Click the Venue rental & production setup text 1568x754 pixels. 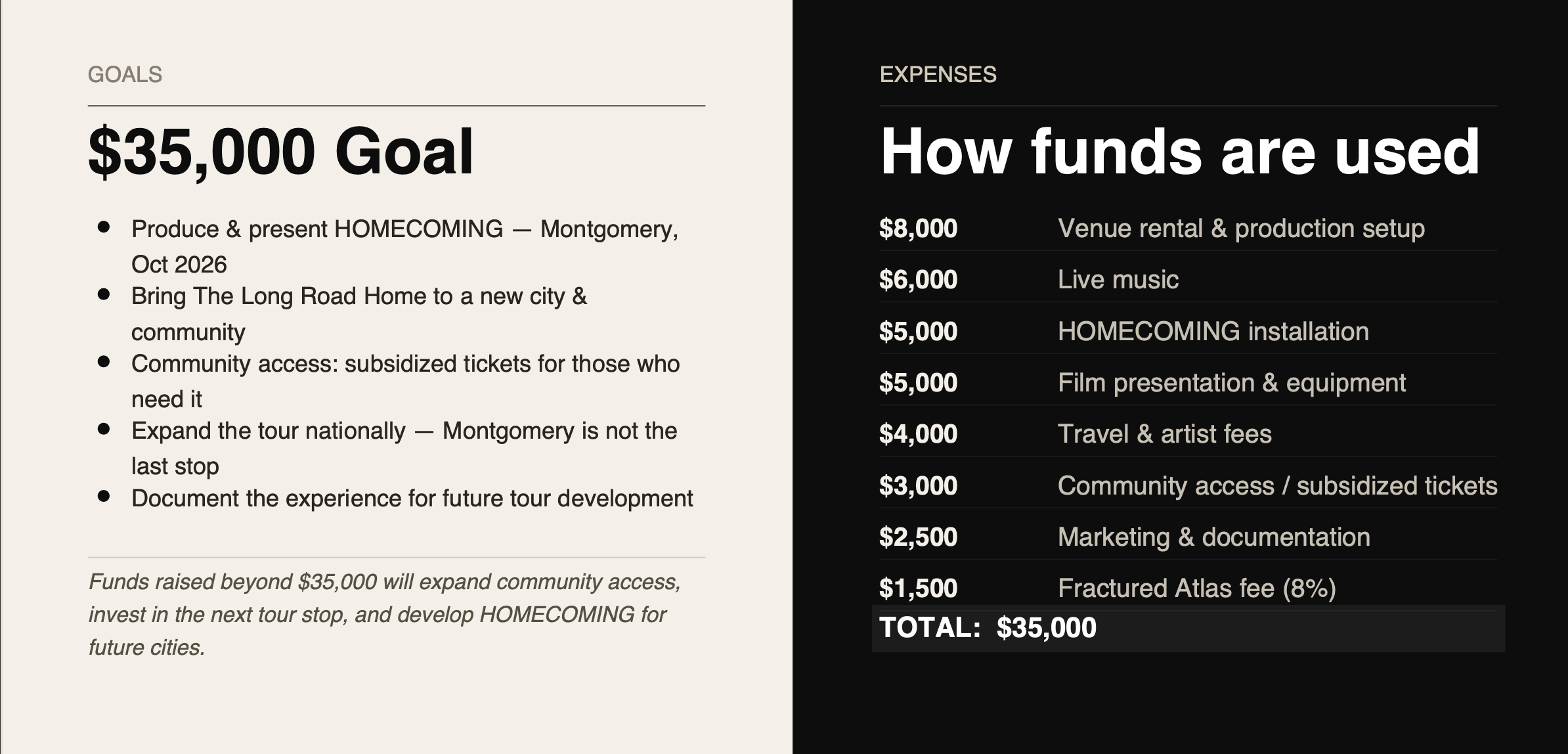click(1241, 229)
